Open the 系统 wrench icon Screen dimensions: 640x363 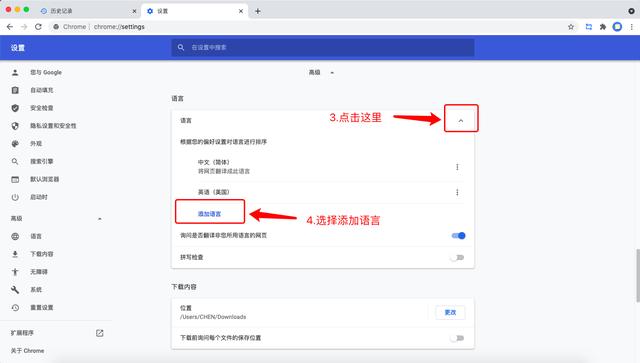[15, 290]
